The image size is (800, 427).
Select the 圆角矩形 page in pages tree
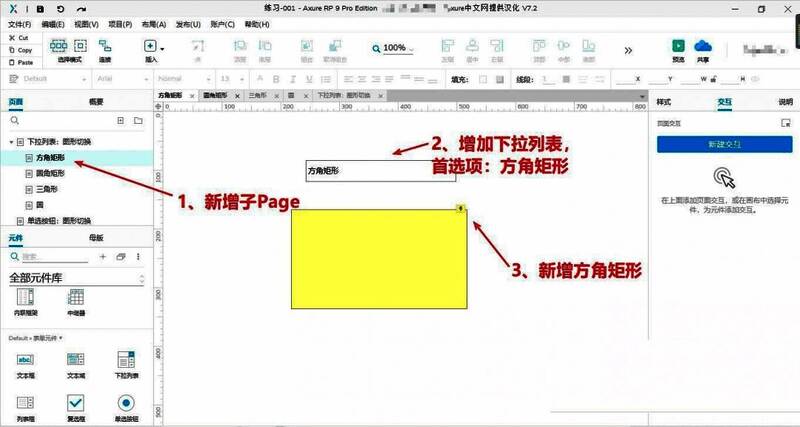click(50, 173)
